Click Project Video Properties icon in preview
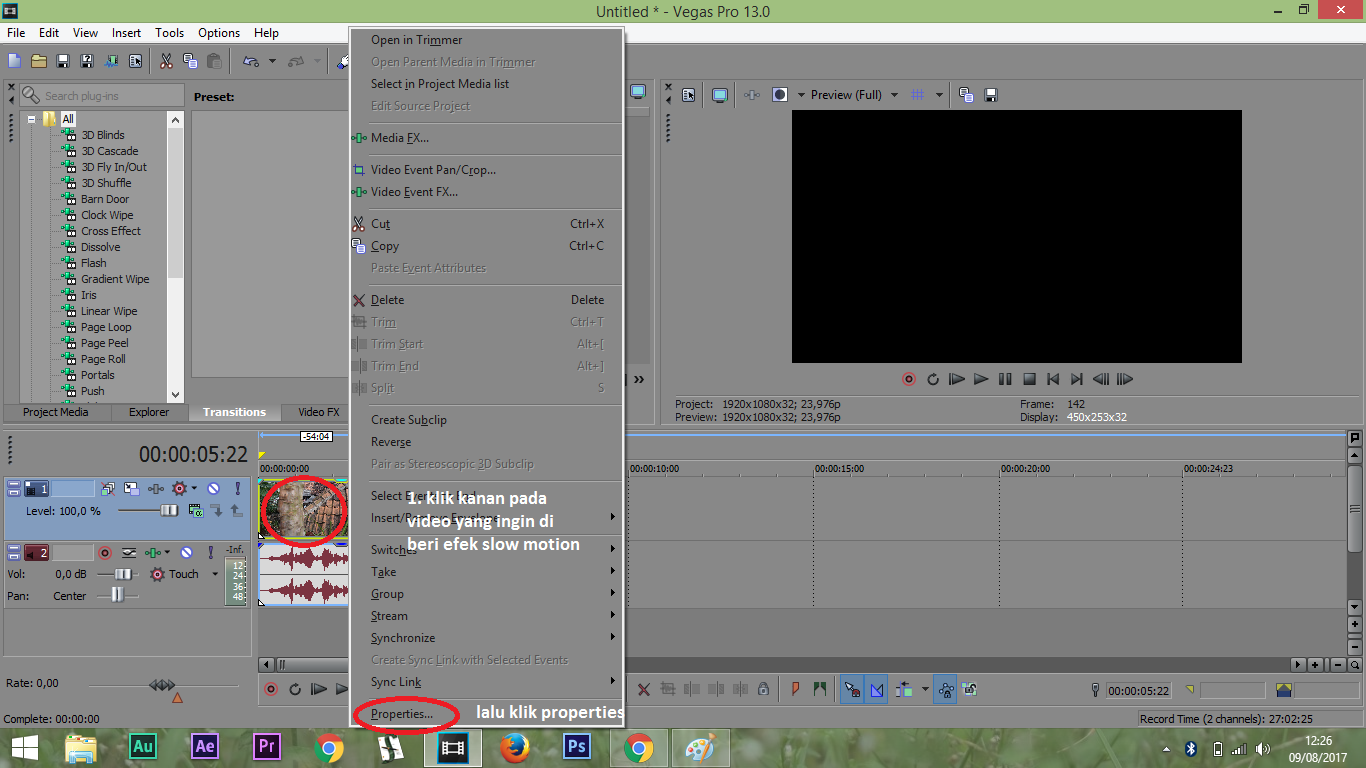The image size is (1366, 768). pos(689,95)
